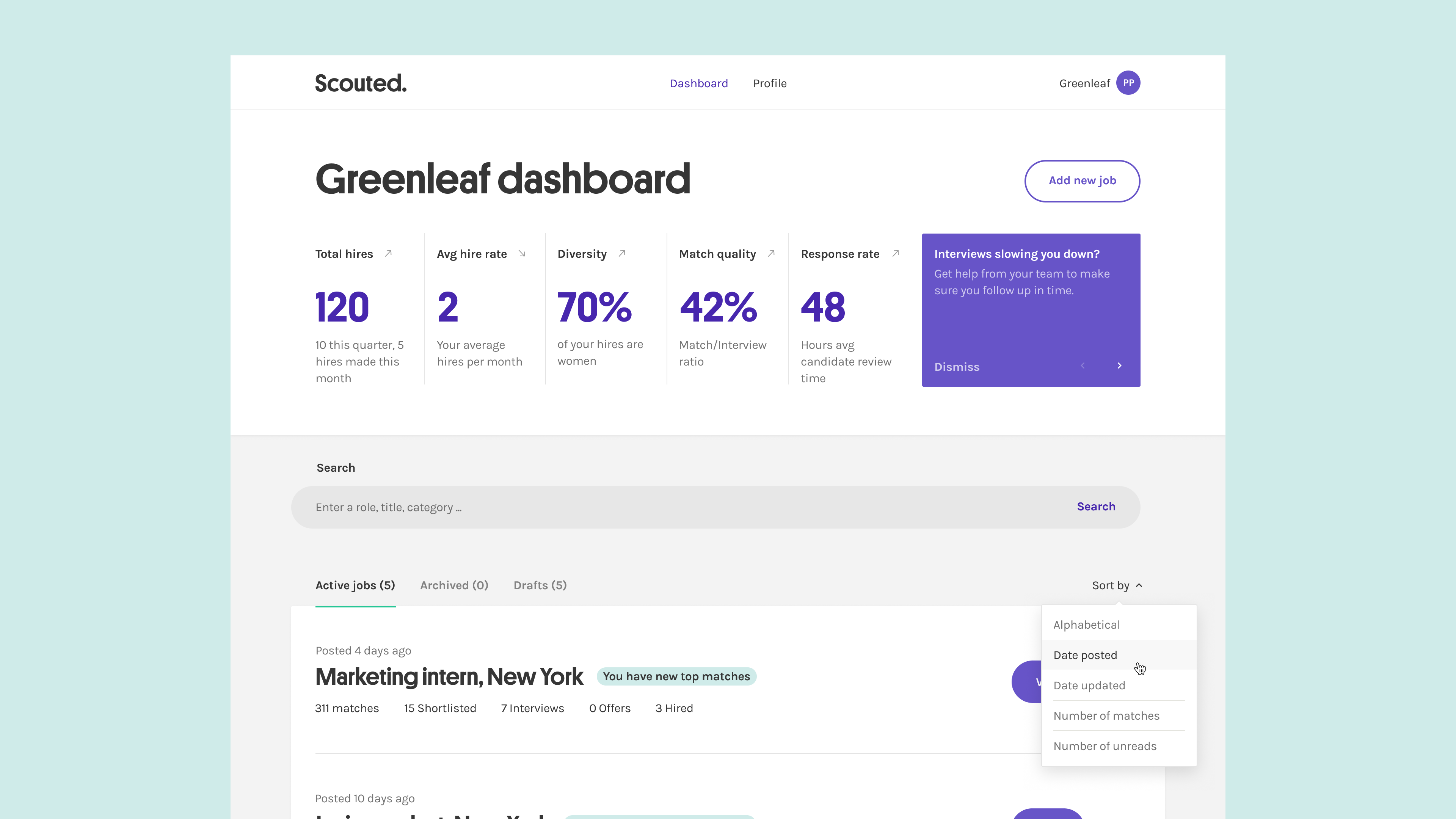Click the Add new job button
Viewport: 1456px width, 819px height.
click(x=1082, y=181)
